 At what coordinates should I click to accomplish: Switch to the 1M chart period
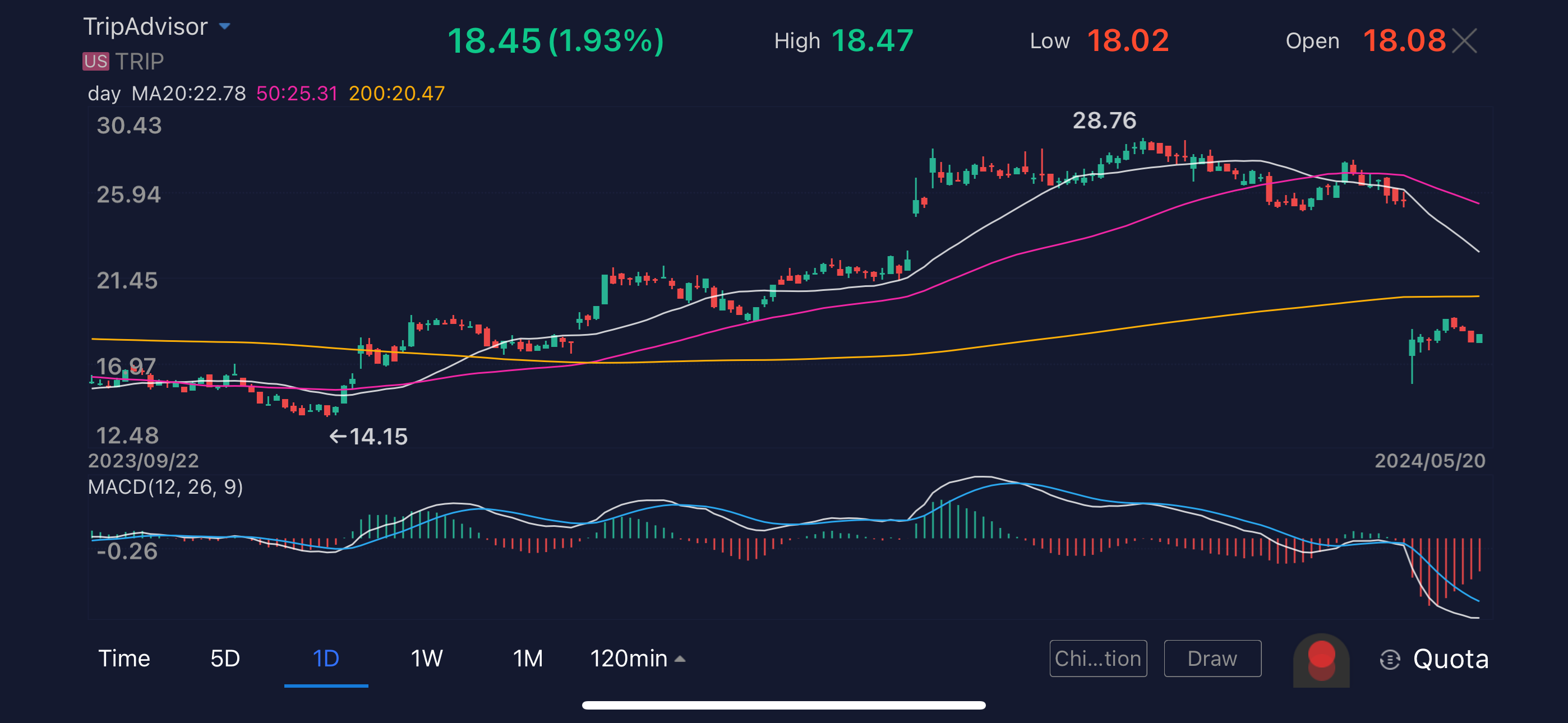pos(527,659)
